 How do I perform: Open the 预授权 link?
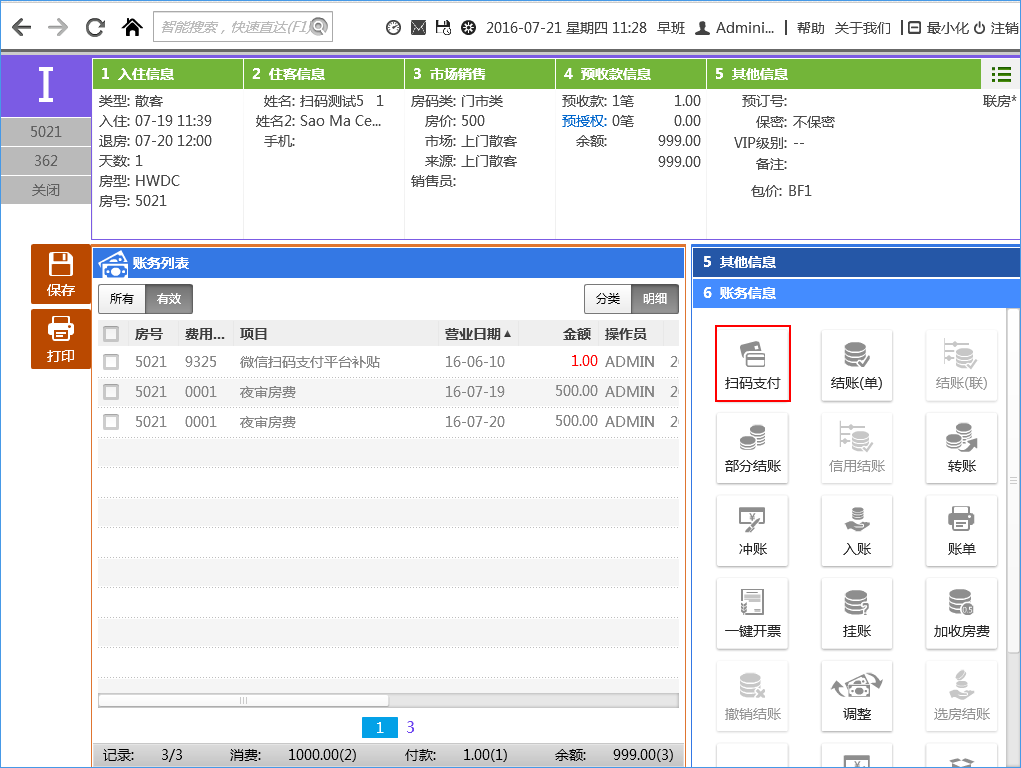point(584,121)
